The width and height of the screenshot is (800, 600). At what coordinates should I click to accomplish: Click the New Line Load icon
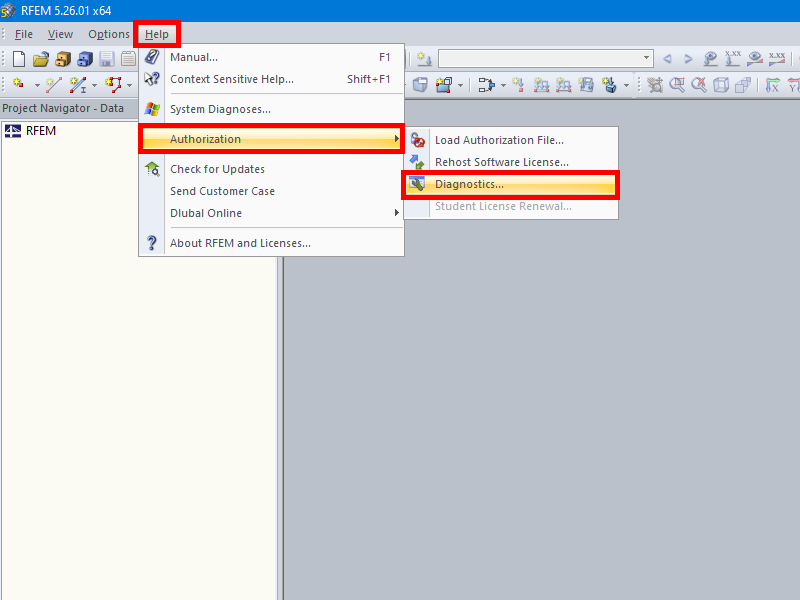(x=563, y=85)
